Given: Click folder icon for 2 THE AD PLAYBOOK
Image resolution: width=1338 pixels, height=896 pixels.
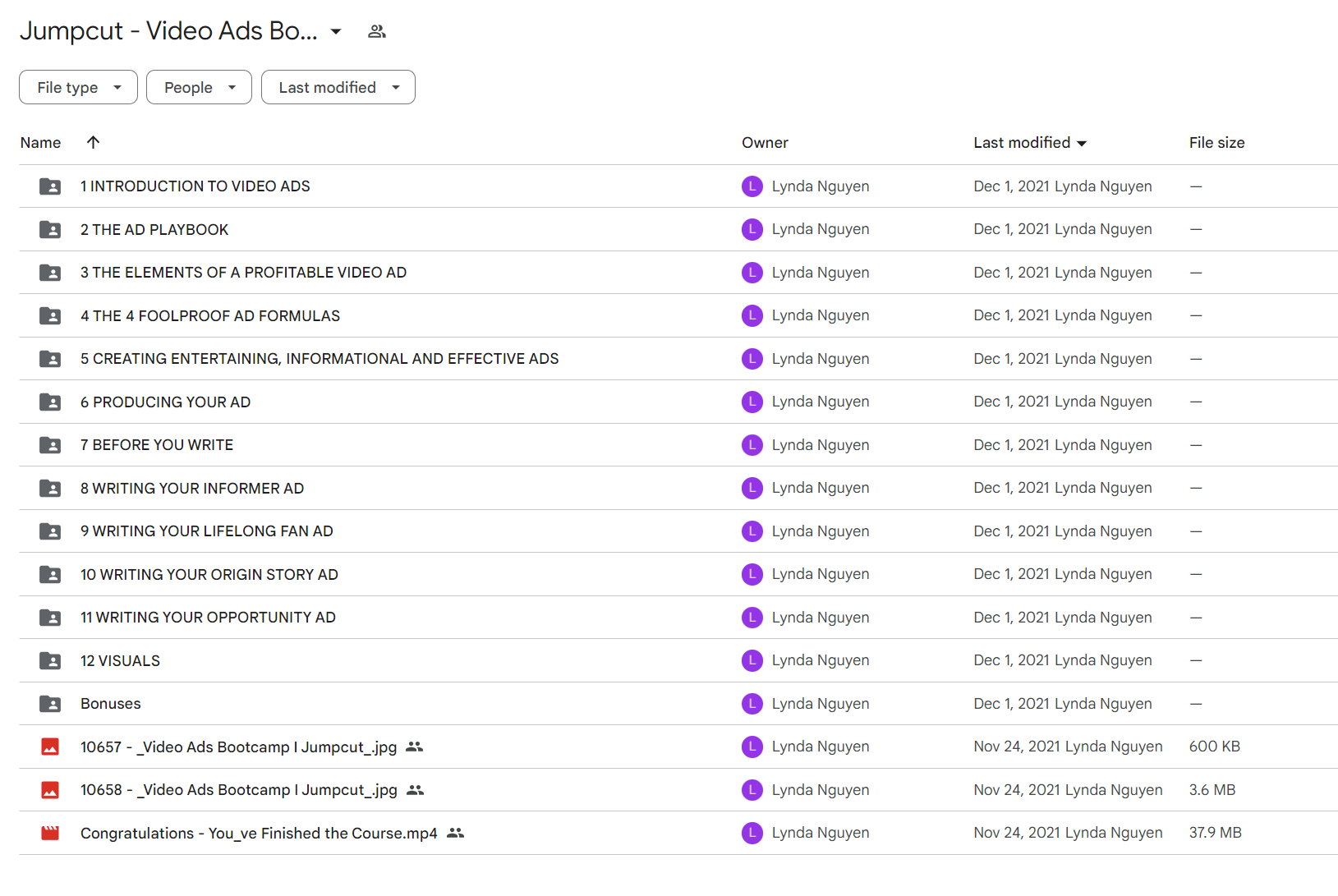Looking at the screenshot, I should coord(50,229).
